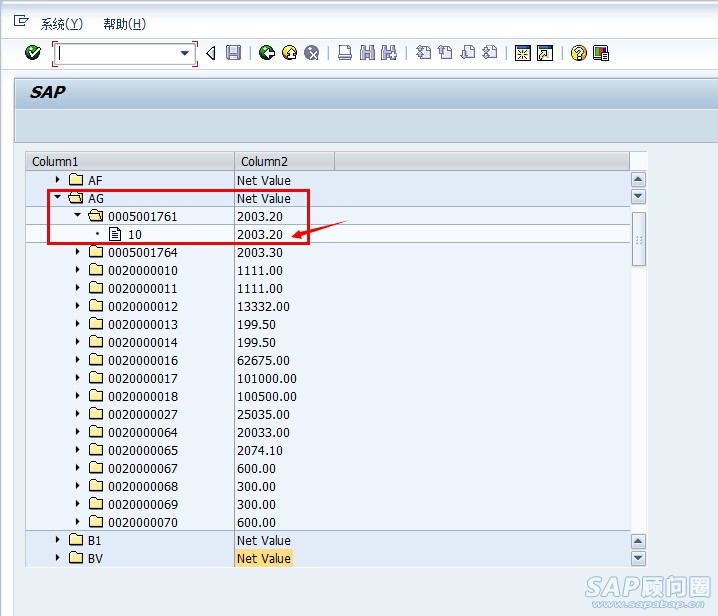
Task: Open the 系统(Y) menu
Action: pos(62,24)
